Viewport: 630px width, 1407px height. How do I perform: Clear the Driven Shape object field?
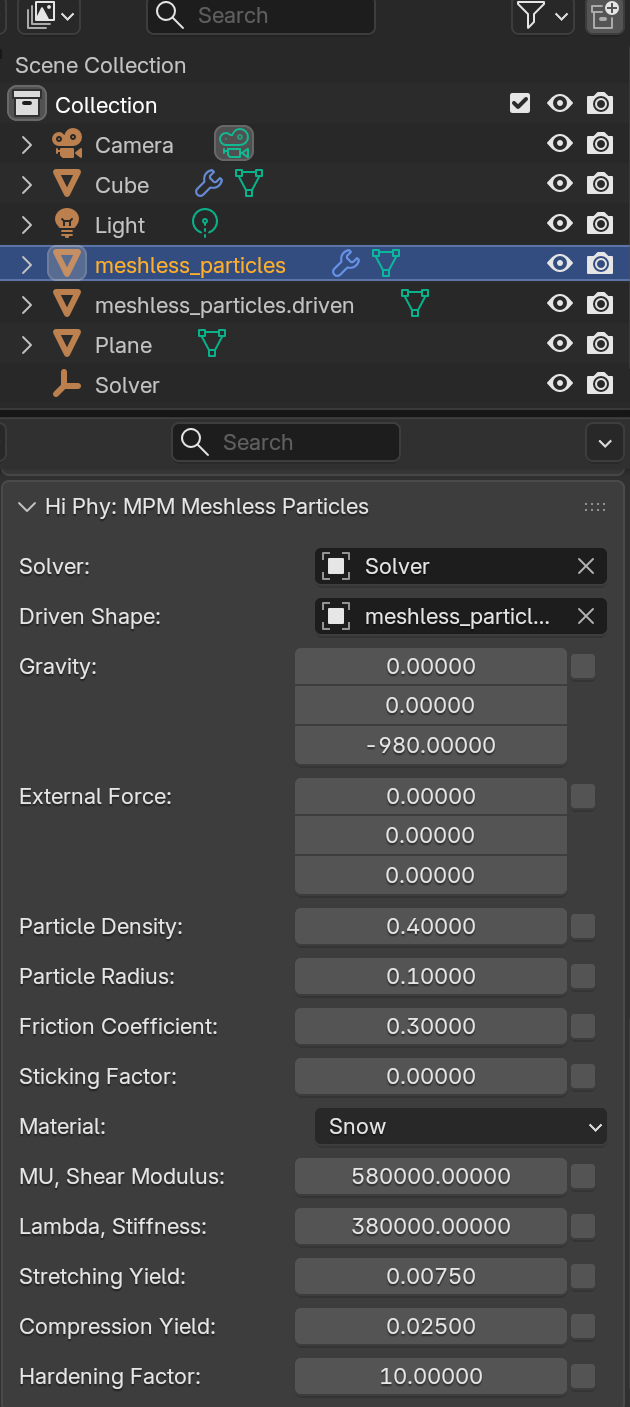(586, 617)
